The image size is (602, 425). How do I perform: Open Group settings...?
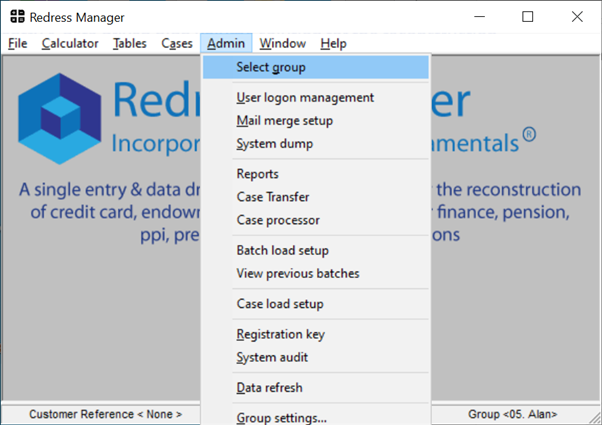[316, 417]
